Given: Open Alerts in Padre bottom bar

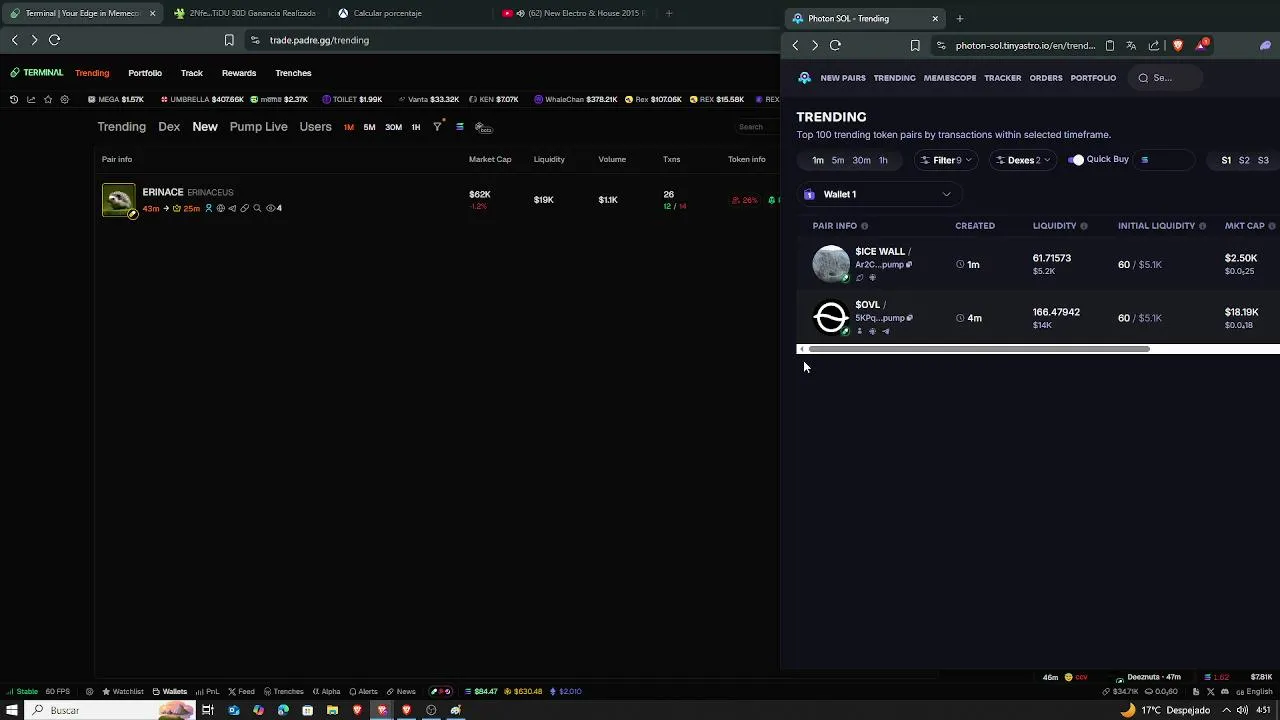Looking at the screenshot, I should click(363, 691).
